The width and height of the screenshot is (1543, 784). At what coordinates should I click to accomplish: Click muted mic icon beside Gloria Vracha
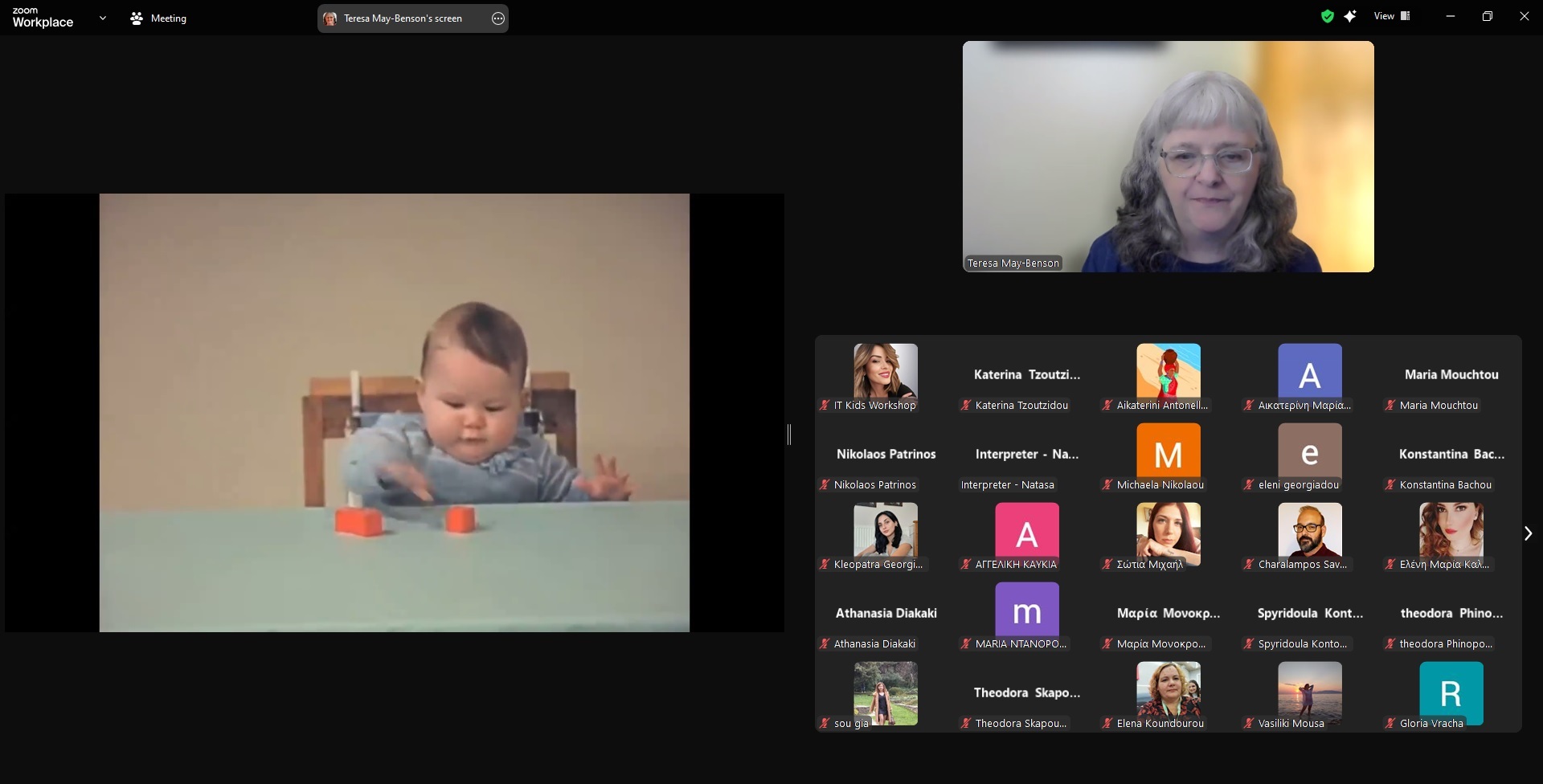point(1390,724)
